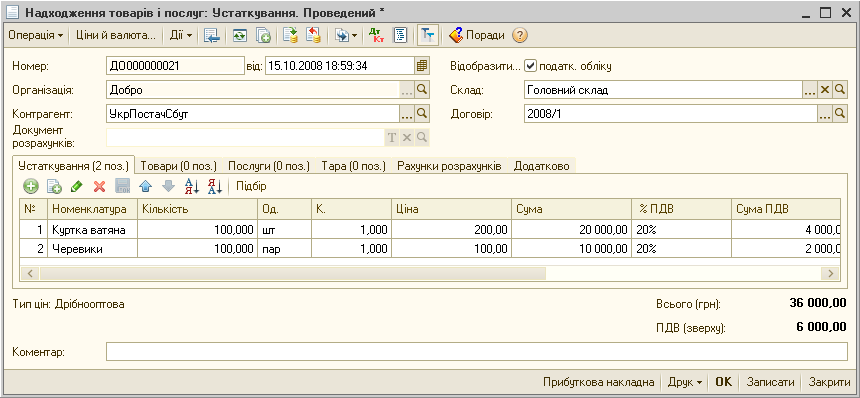Delete row with red X icon
The width and height of the screenshot is (860, 398).
(99, 186)
